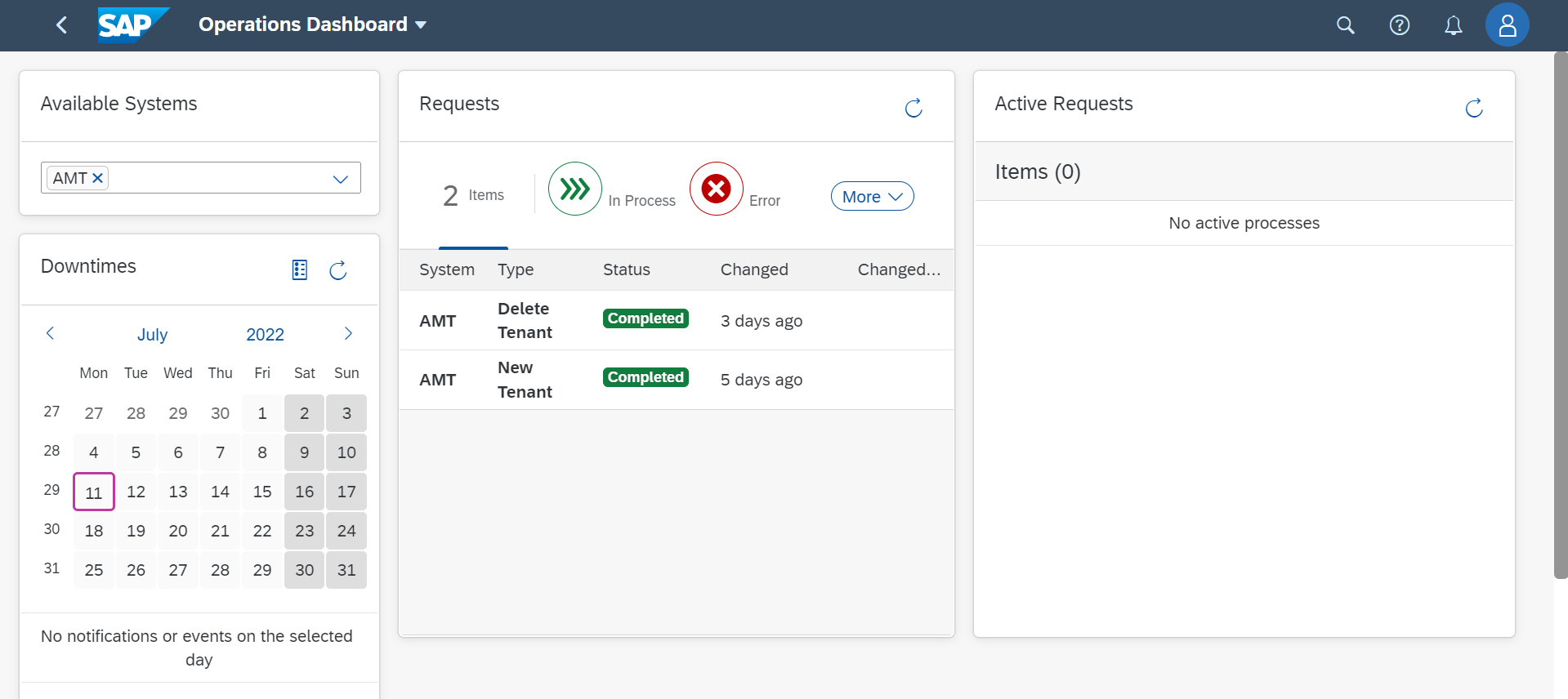Select Saturday July 23
Screen dimensions: 1568x699
[x=304, y=531]
